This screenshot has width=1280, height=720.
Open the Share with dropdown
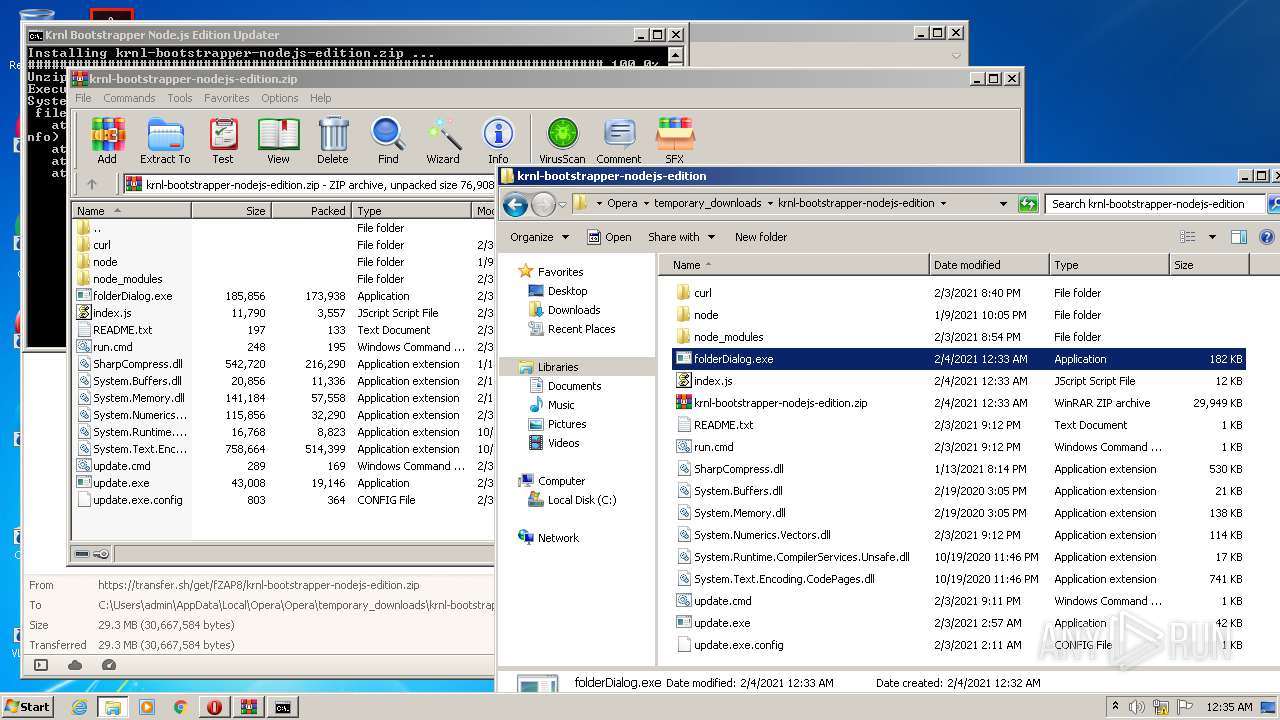[682, 237]
